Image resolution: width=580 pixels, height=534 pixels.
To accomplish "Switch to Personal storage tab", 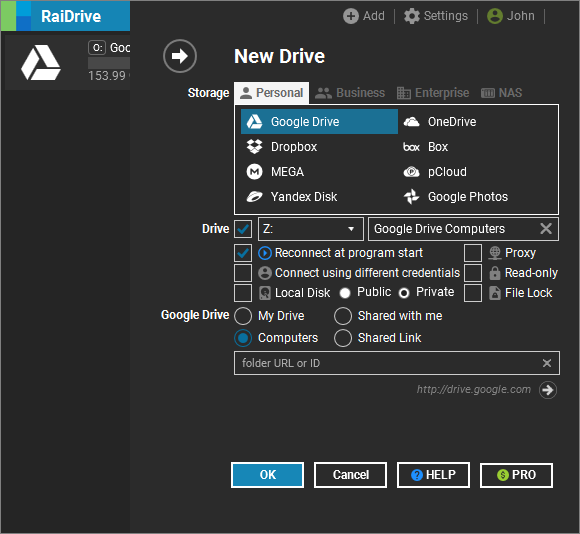I will [x=272, y=93].
